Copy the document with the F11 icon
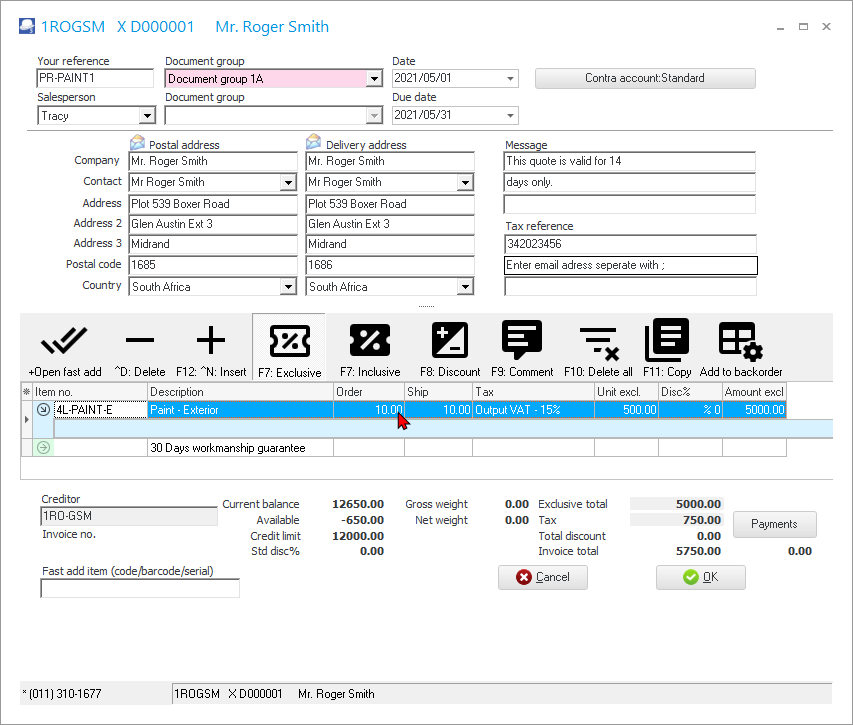Image resolution: width=853 pixels, height=725 pixels. click(x=667, y=342)
